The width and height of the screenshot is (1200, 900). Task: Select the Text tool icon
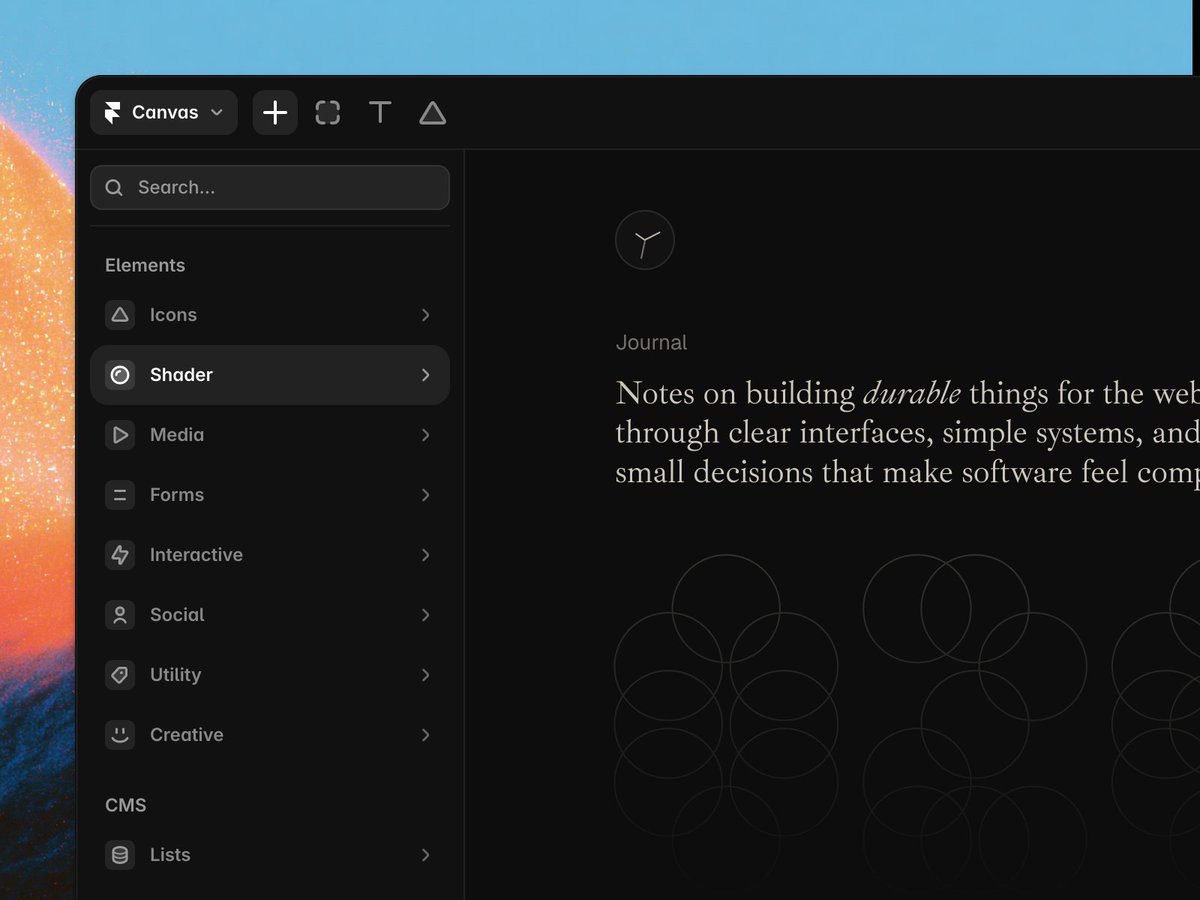click(x=380, y=113)
